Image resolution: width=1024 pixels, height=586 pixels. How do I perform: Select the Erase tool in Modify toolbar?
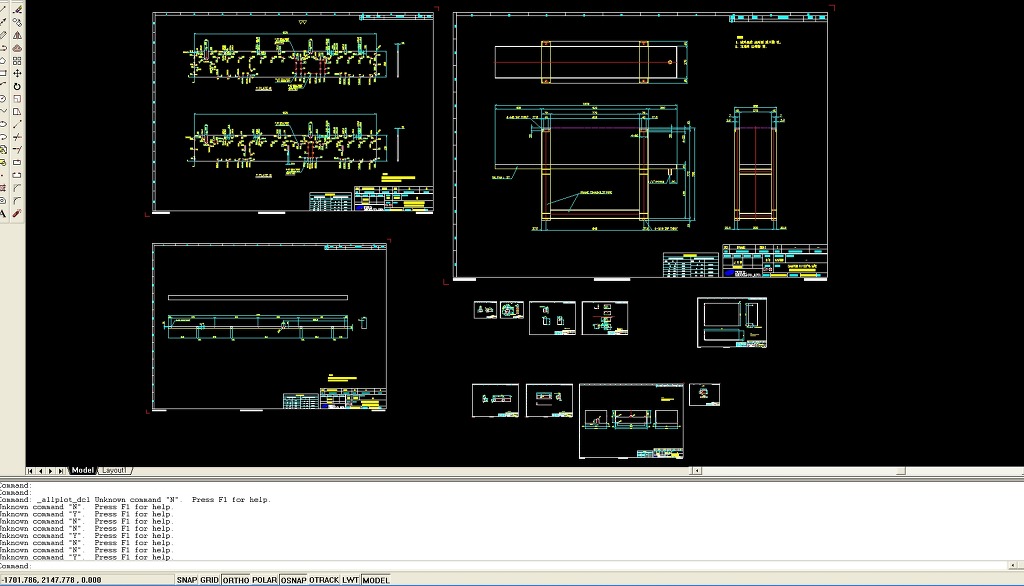point(18,8)
